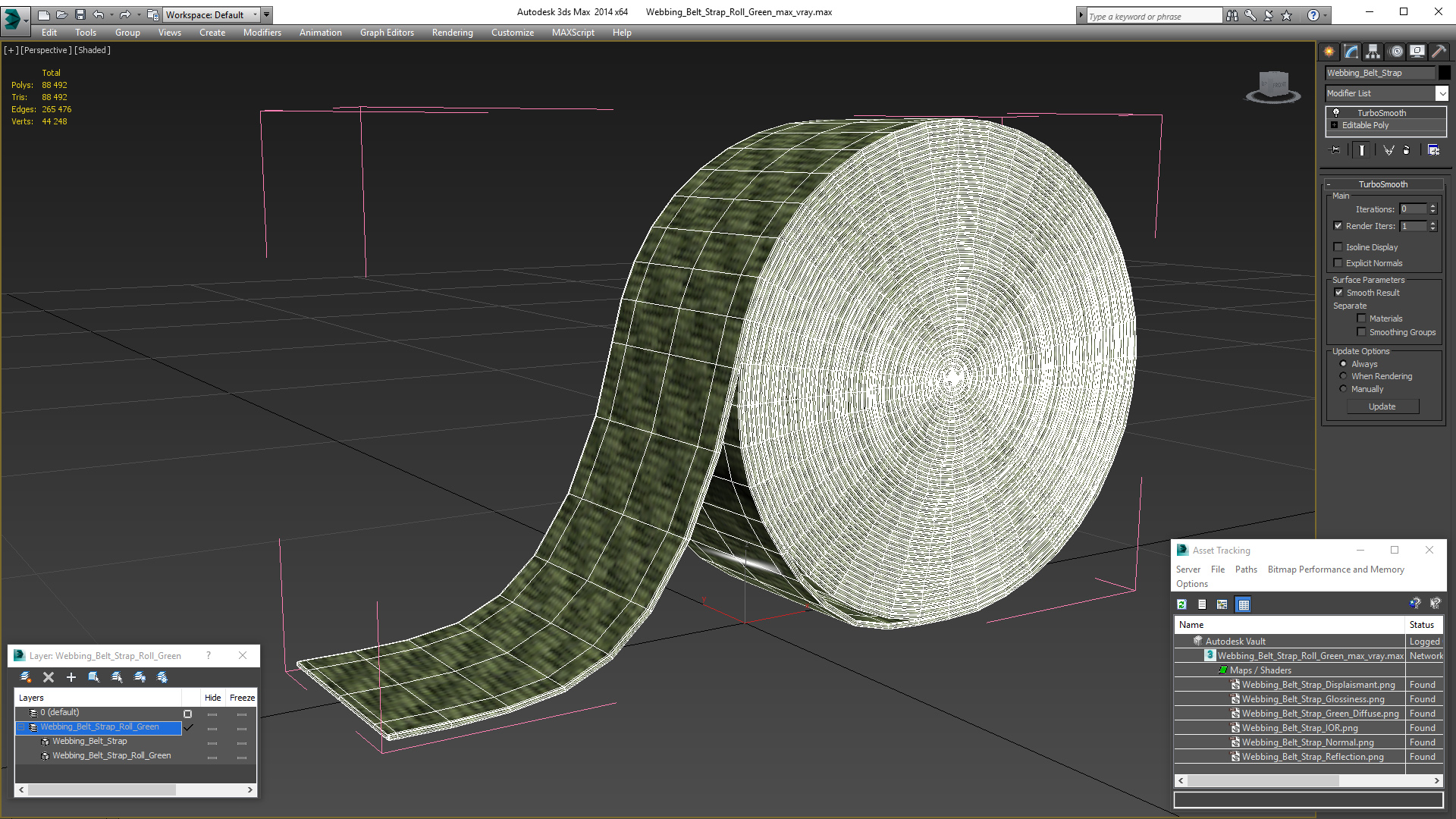Open the Edit menu
The height and width of the screenshot is (819, 1456).
49,33
